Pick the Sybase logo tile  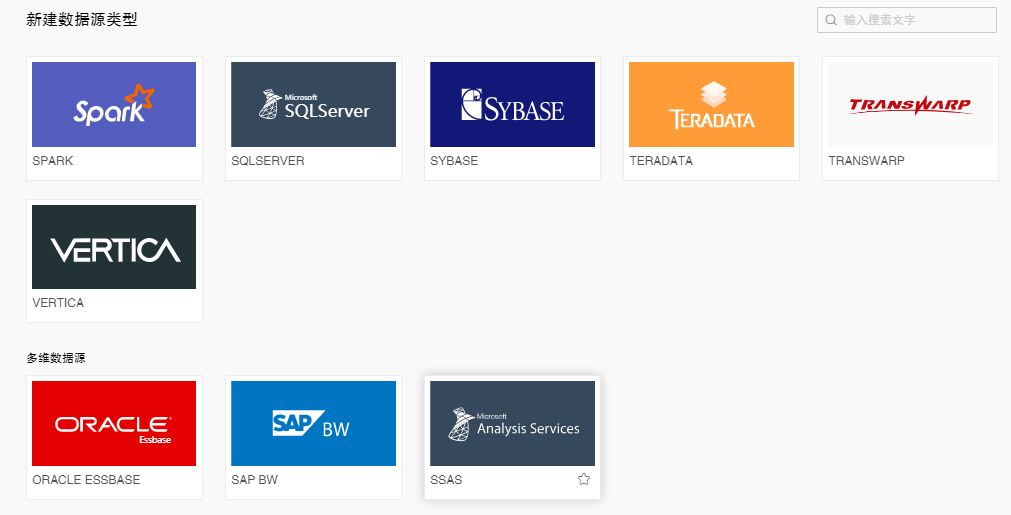point(513,104)
